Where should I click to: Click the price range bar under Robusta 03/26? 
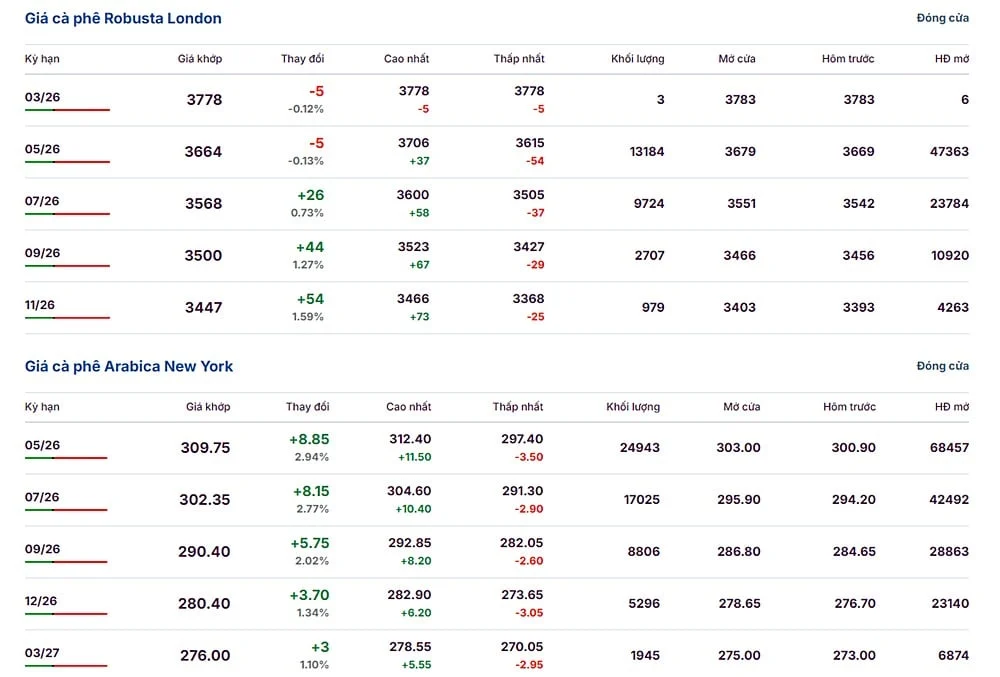[67, 110]
